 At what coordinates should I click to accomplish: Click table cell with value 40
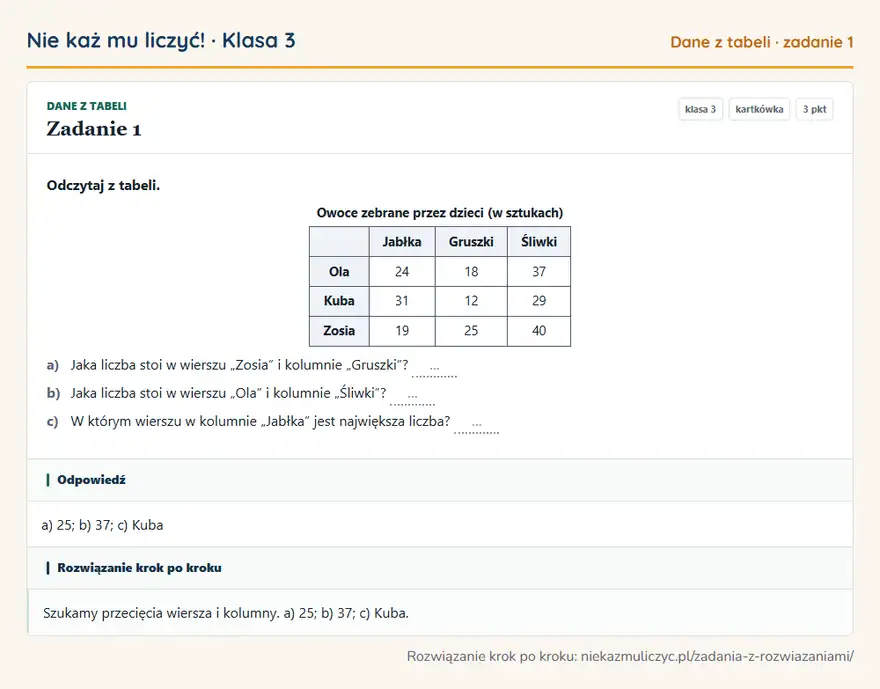click(539, 331)
